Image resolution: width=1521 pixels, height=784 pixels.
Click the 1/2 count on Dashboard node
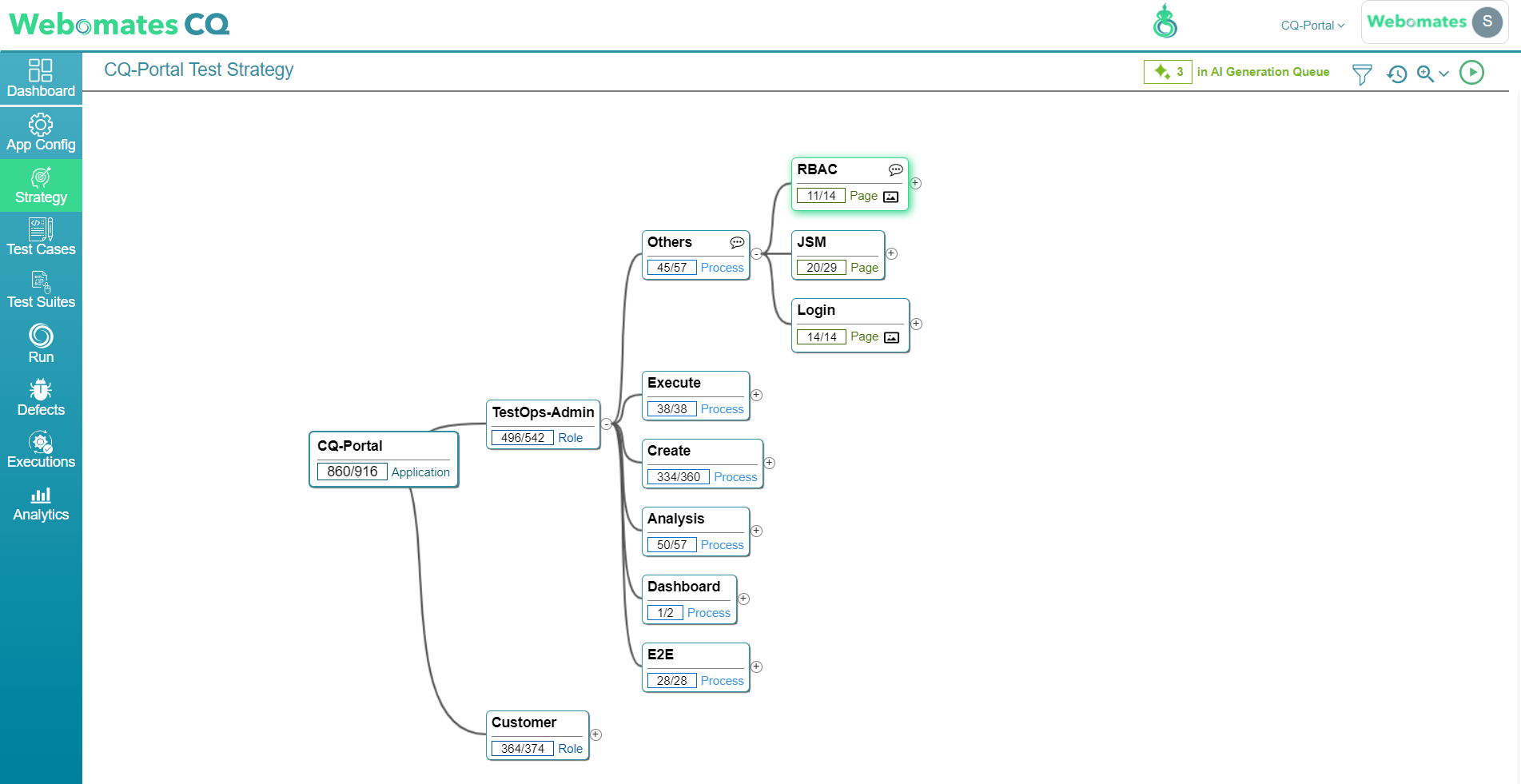(666, 613)
